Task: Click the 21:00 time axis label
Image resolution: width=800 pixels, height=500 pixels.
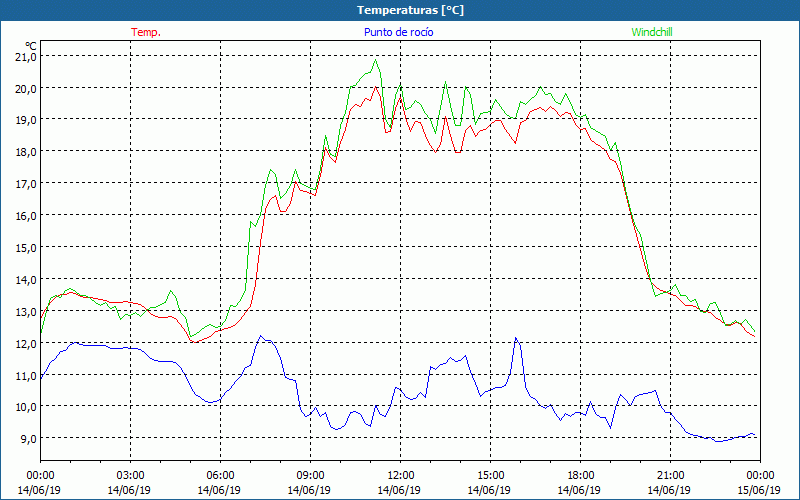Action: pos(670,476)
